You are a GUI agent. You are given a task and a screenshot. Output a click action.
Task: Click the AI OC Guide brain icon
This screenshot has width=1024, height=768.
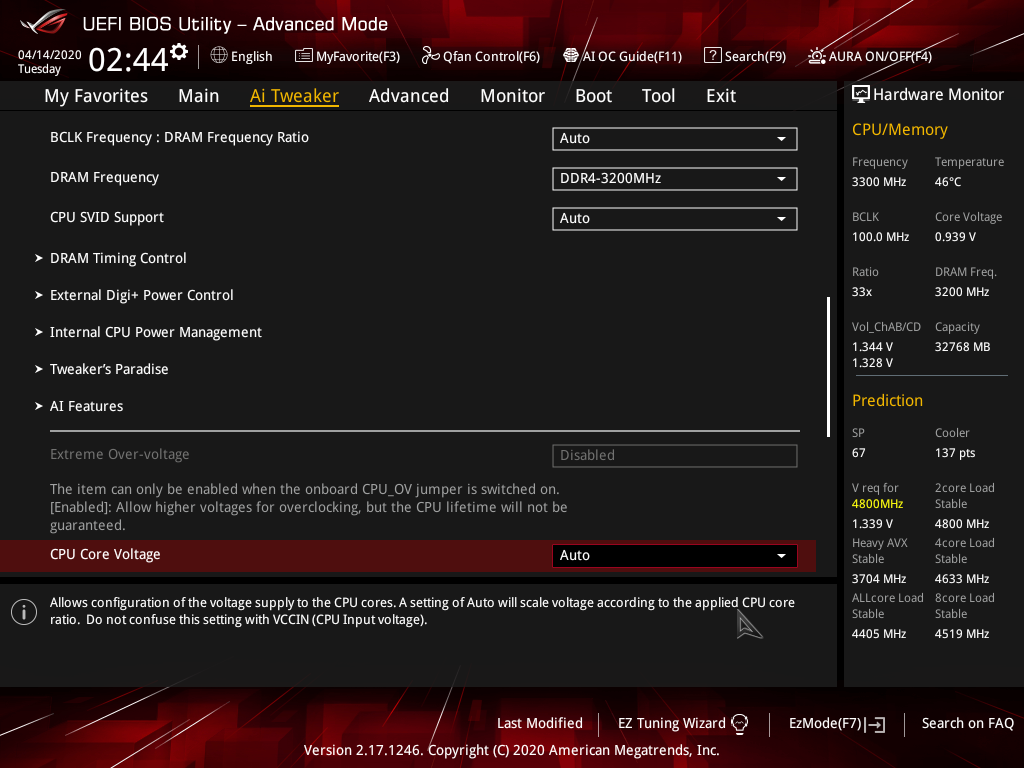point(571,56)
